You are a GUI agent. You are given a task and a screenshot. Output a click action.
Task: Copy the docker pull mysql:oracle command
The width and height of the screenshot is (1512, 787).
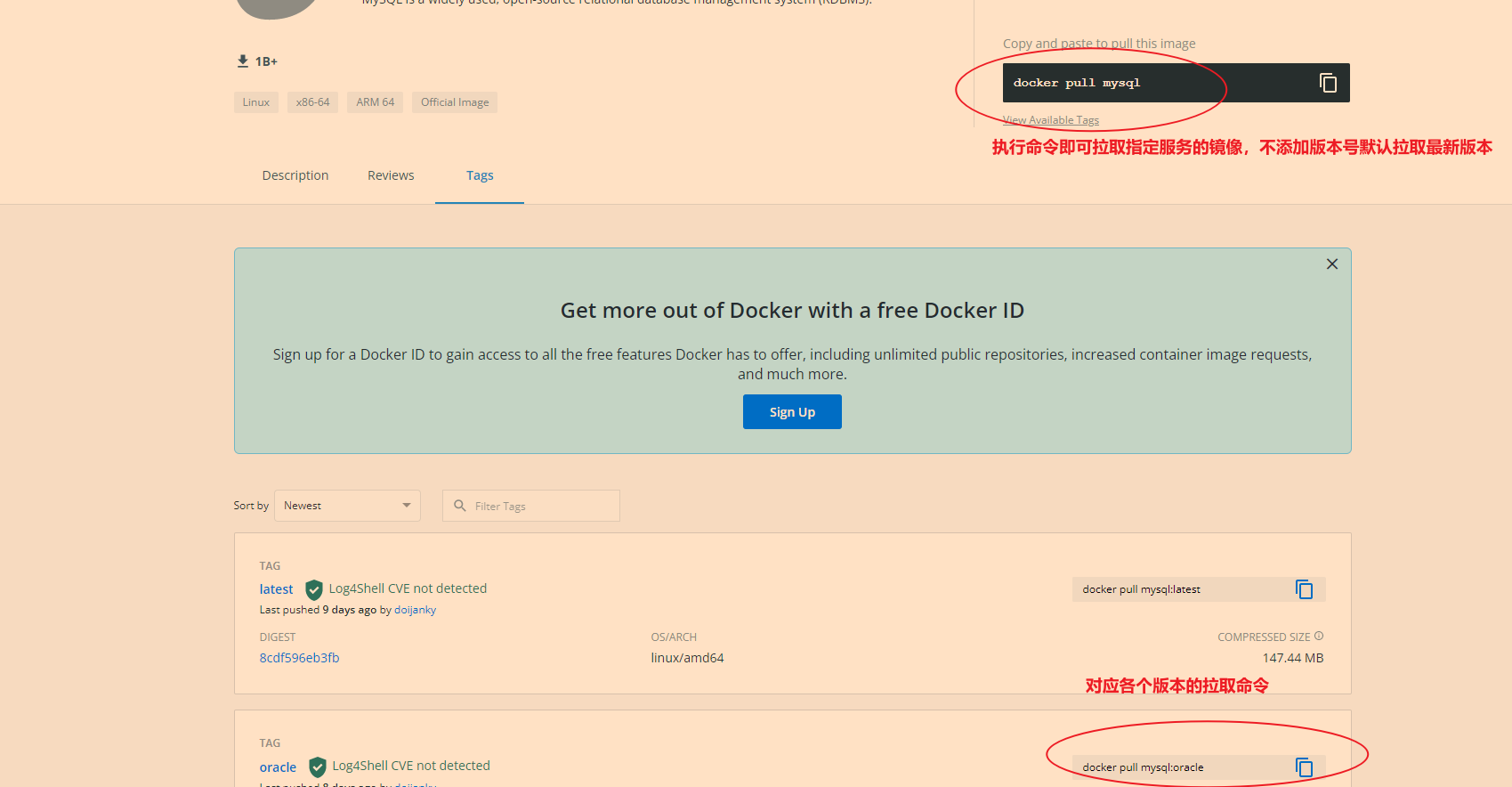click(1304, 767)
